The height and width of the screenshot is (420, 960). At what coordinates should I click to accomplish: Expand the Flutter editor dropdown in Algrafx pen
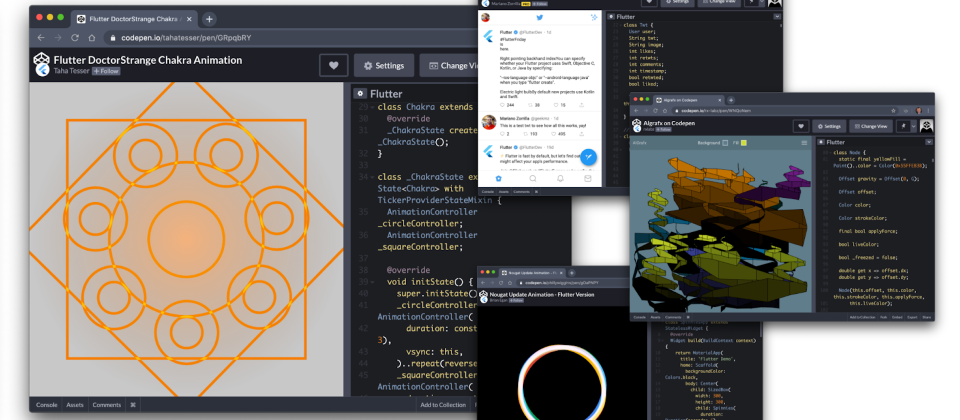[x=929, y=142]
